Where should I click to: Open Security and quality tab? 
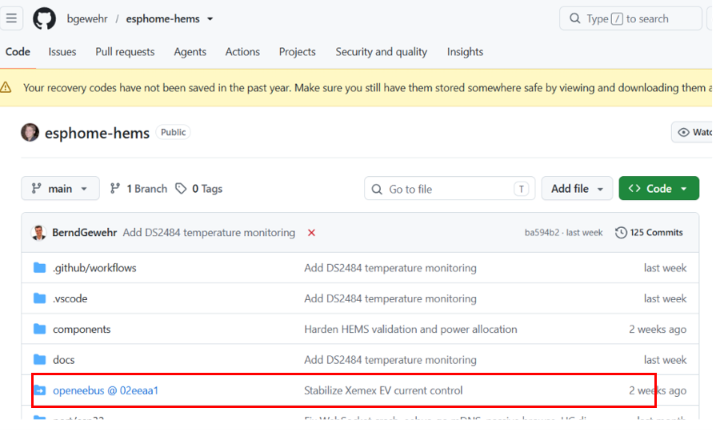[x=382, y=52]
